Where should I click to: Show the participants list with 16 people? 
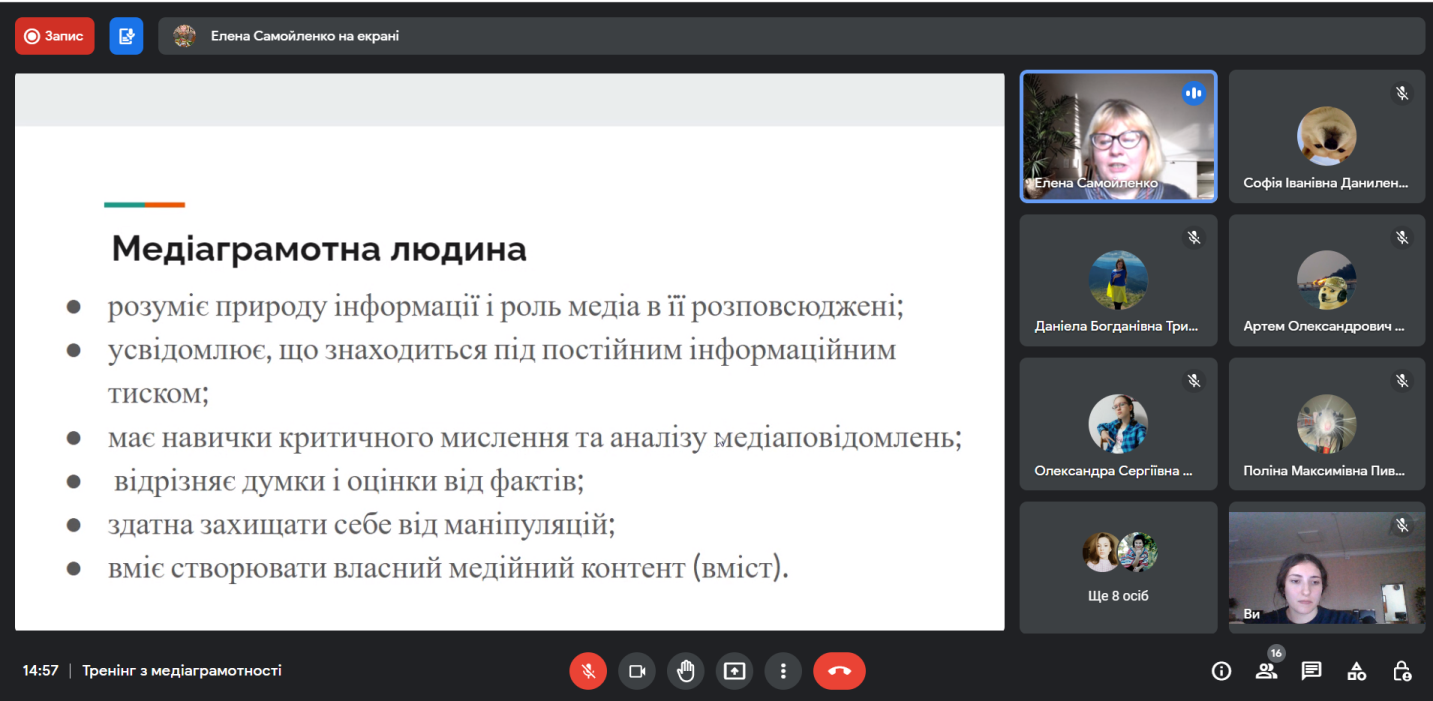[x=1267, y=671]
